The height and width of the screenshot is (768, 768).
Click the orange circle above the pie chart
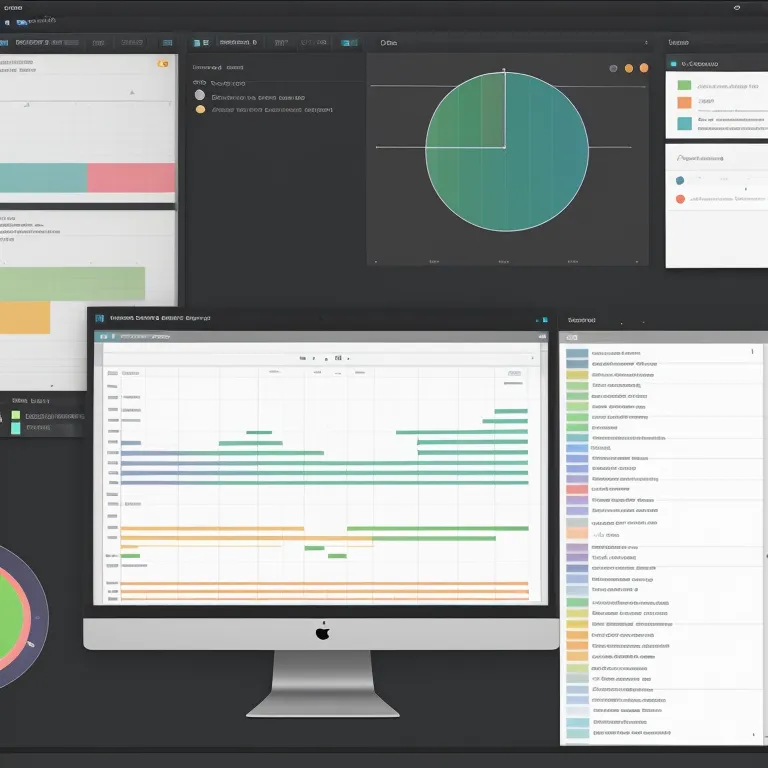(629, 68)
